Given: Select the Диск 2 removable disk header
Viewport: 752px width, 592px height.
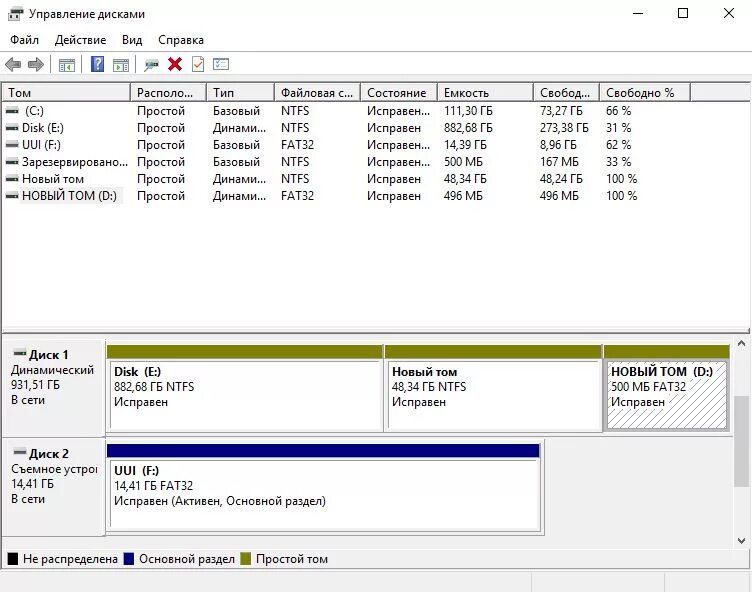Looking at the screenshot, I should [53, 486].
